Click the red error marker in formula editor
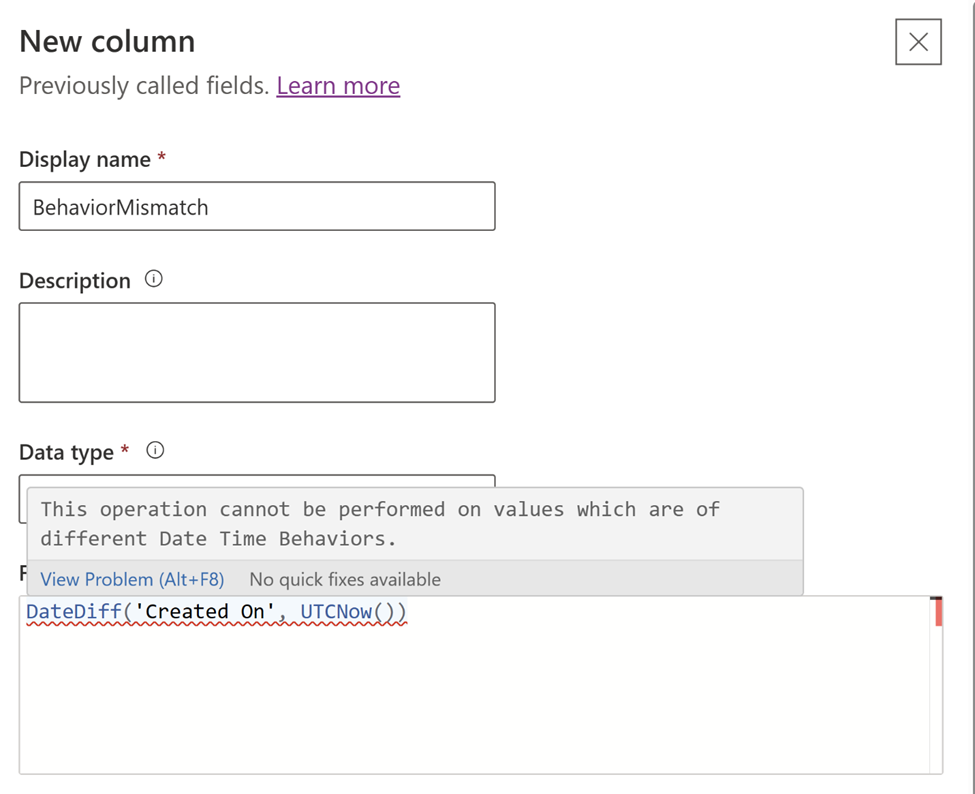 coord(937,612)
